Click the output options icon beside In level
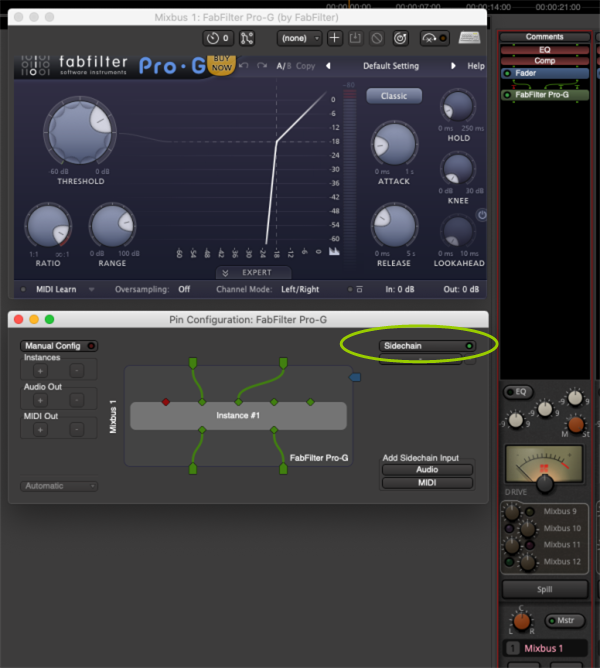Viewport: 600px width, 668px height. [x=359, y=289]
